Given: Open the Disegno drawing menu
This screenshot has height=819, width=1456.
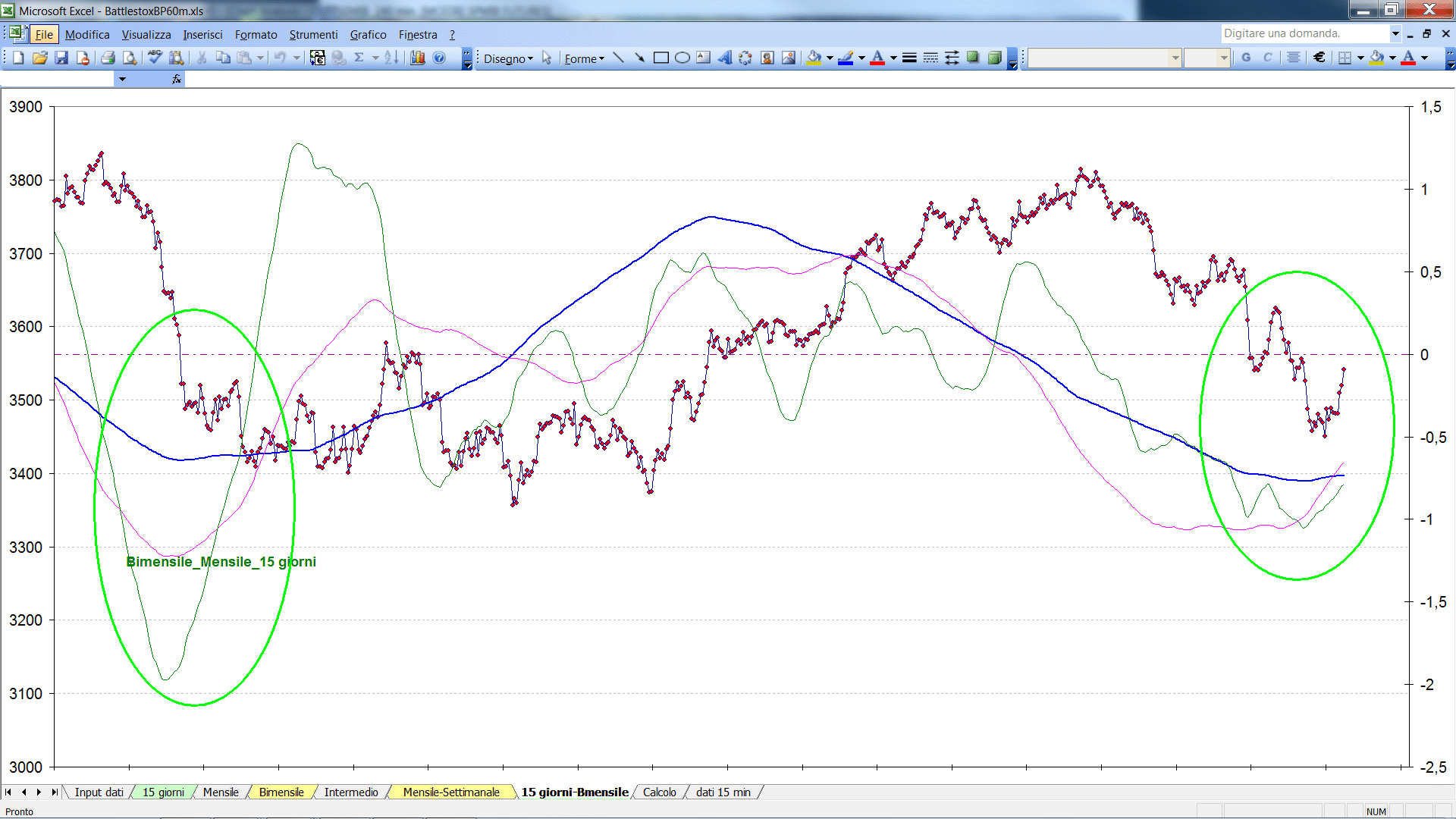Looking at the screenshot, I should pos(508,58).
